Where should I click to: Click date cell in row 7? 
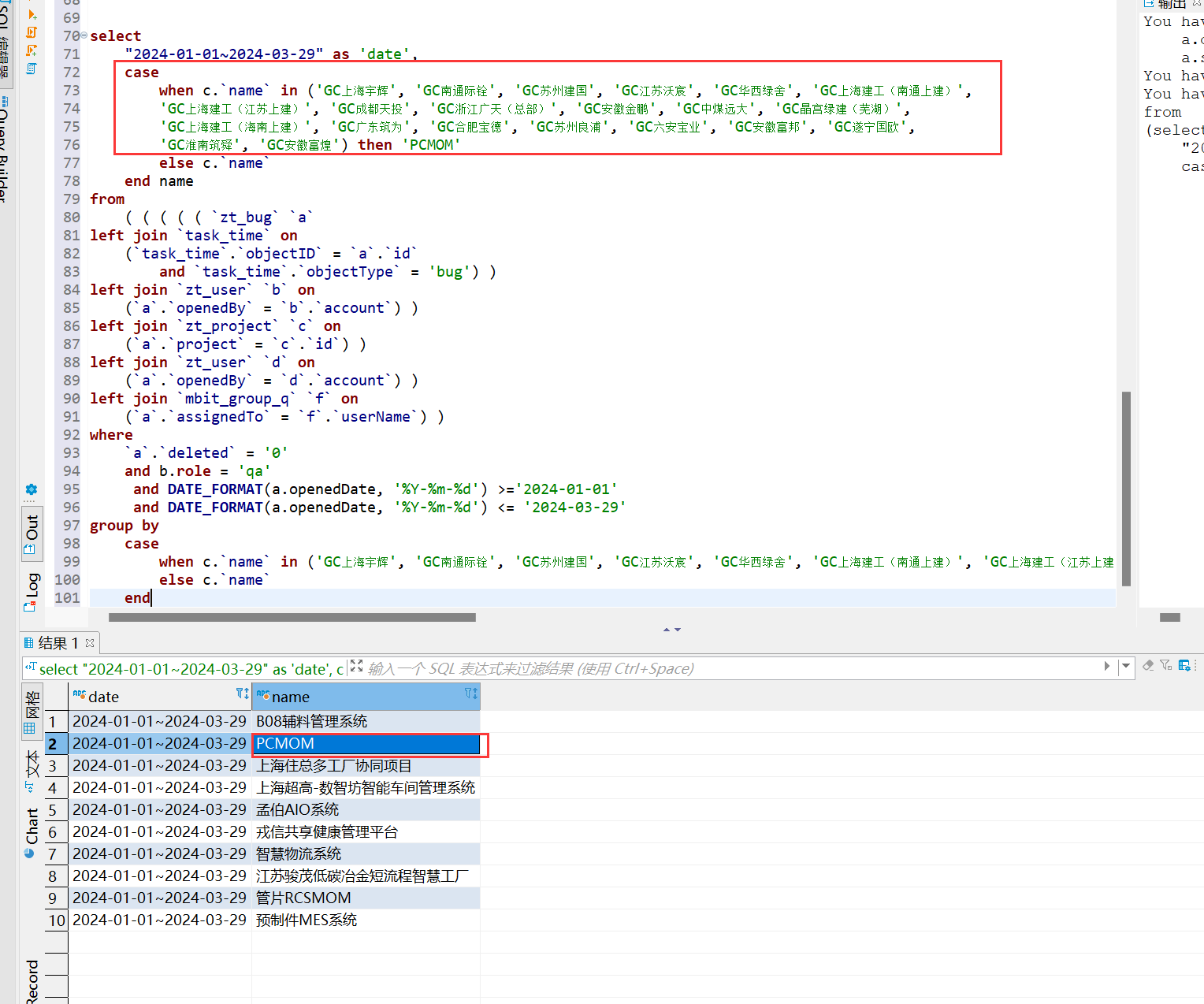(160, 854)
